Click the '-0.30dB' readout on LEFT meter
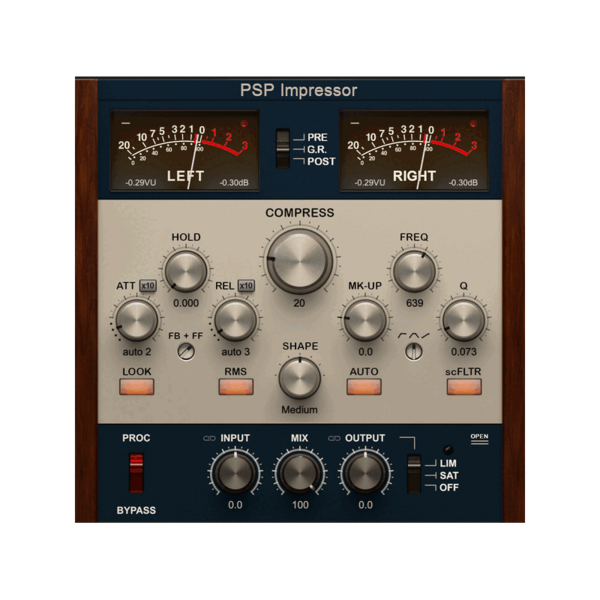600x600 pixels. [234, 183]
